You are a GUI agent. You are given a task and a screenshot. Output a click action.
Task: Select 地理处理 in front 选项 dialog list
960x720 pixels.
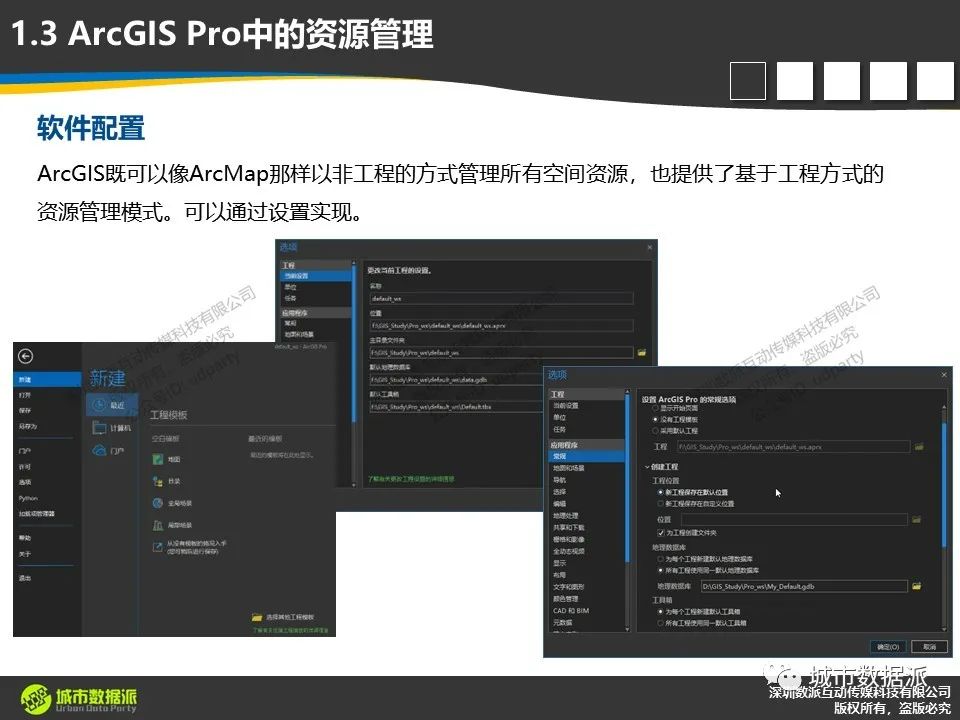click(x=566, y=516)
